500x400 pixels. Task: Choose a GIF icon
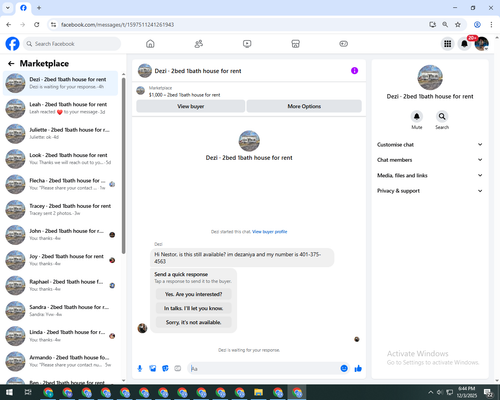coord(178,368)
